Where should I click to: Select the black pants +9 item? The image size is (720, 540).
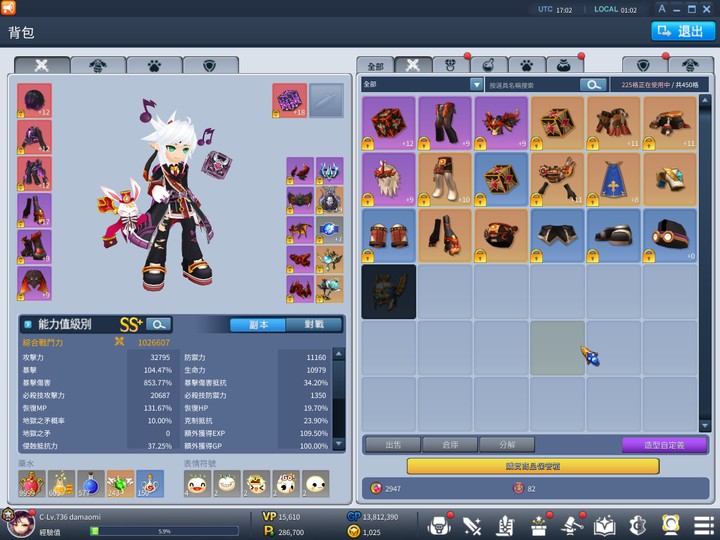click(x=445, y=123)
